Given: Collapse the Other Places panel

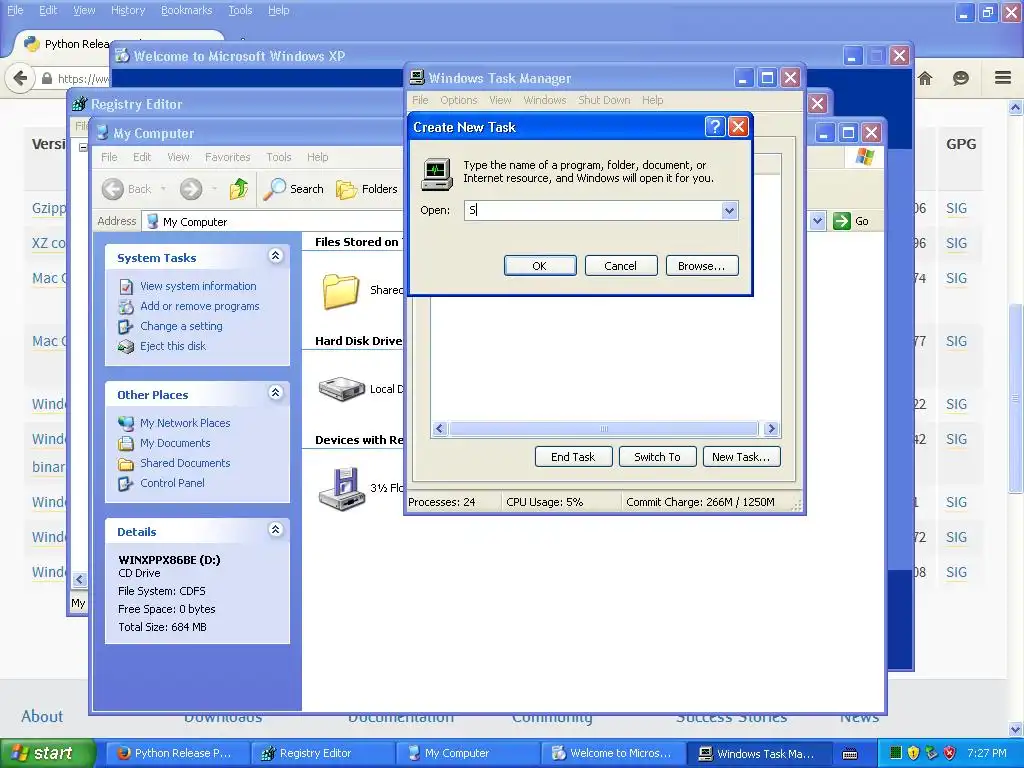Looking at the screenshot, I should [x=276, y=392].
